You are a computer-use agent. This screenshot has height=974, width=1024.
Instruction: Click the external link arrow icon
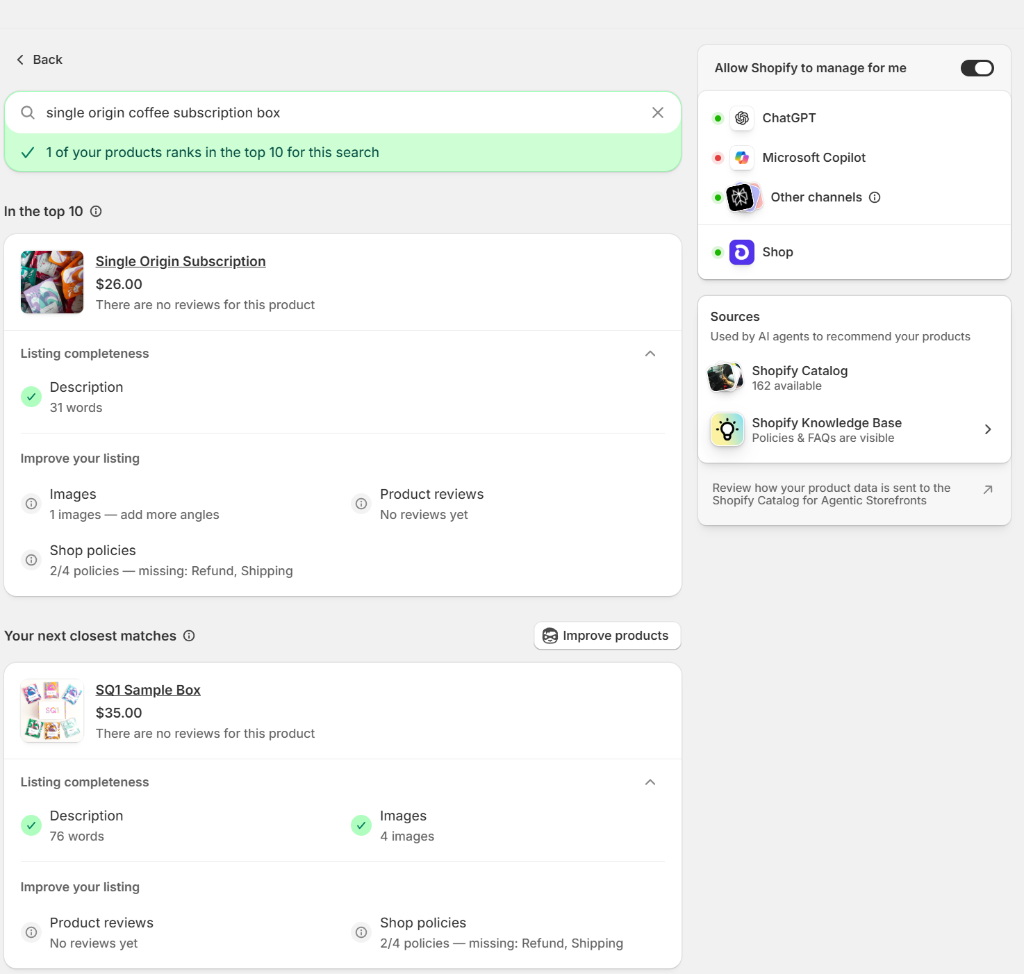pyautogui.click(x=987, y=489)
